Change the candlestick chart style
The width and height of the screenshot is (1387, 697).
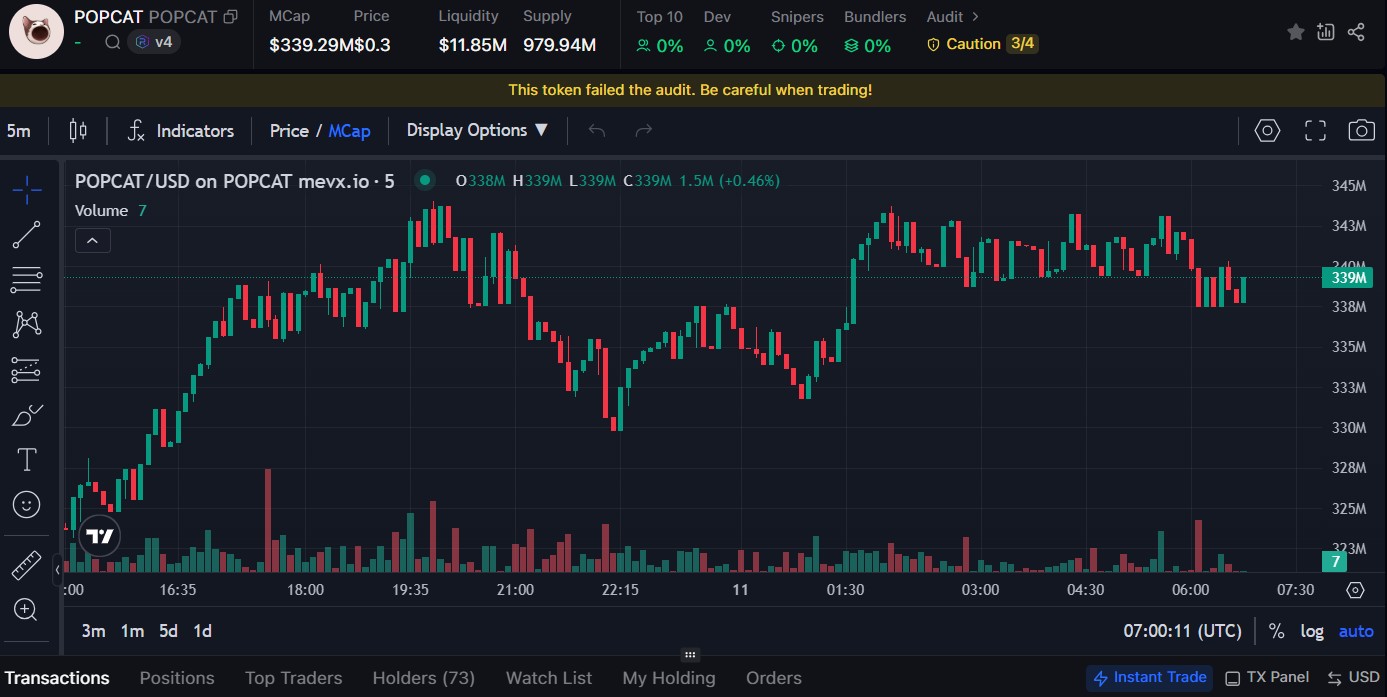(x=78, y=131)
